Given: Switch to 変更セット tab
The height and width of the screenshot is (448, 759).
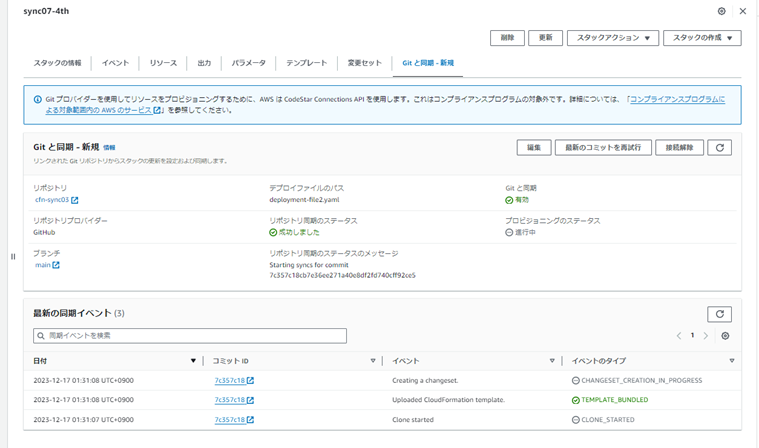Looking at the screenshot, I should pos(364,63).
